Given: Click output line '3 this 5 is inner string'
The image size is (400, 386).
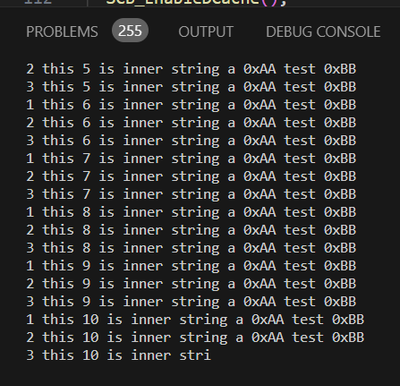Looking at the screenshot, I should (191, 87).
